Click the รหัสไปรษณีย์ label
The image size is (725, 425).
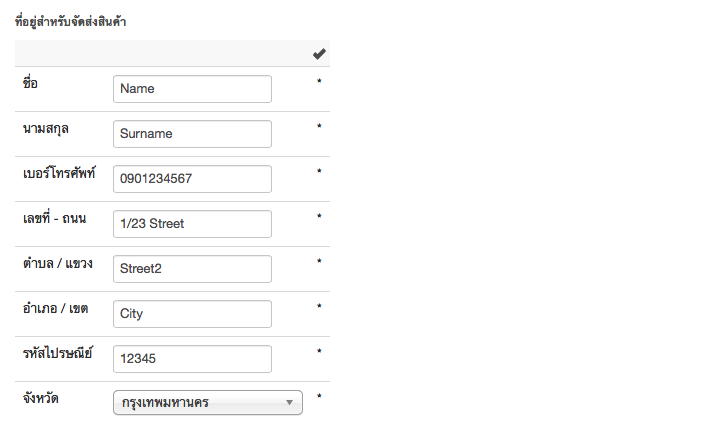tap(57, 354)
